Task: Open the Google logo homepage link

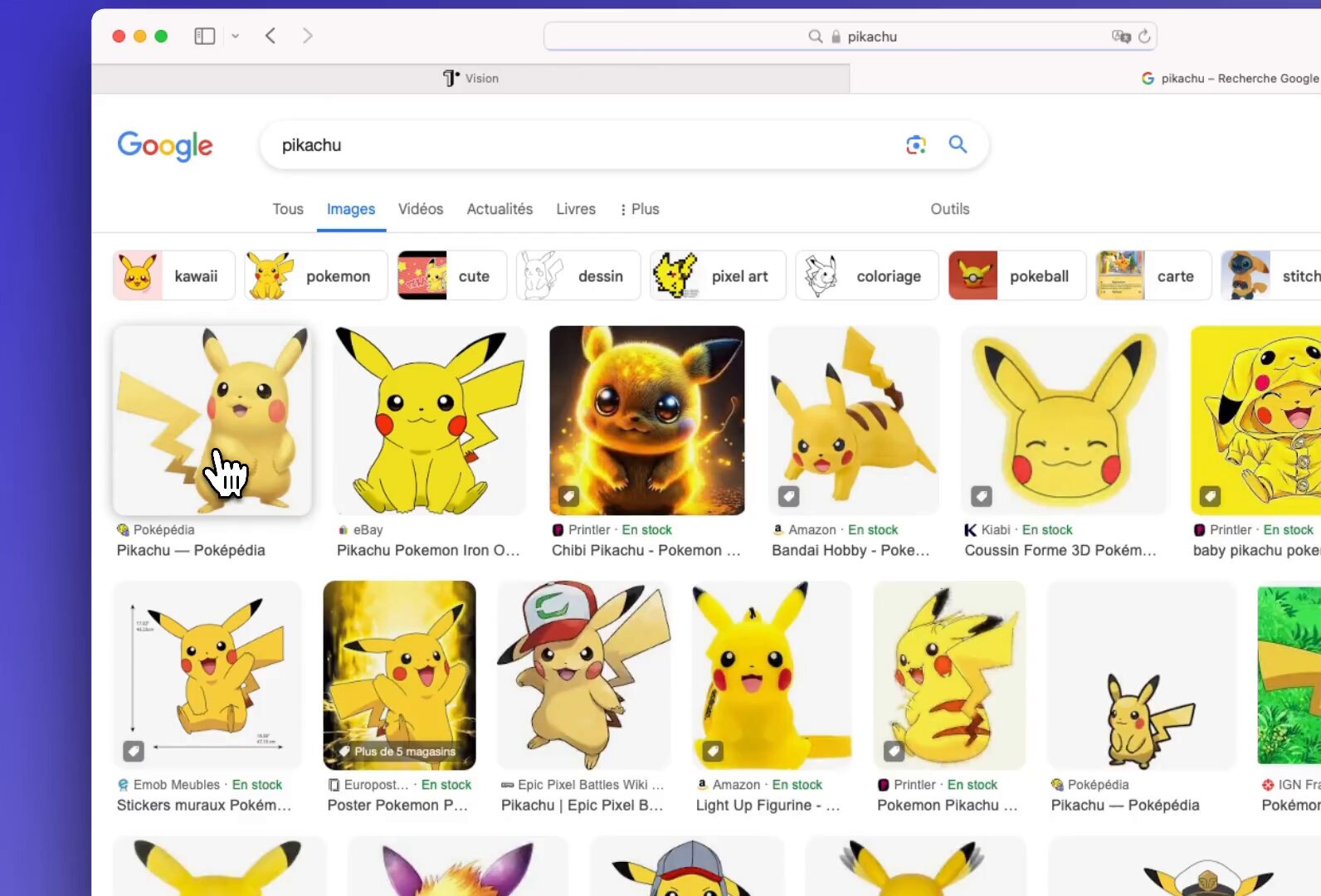Action: tap(165, 146)
